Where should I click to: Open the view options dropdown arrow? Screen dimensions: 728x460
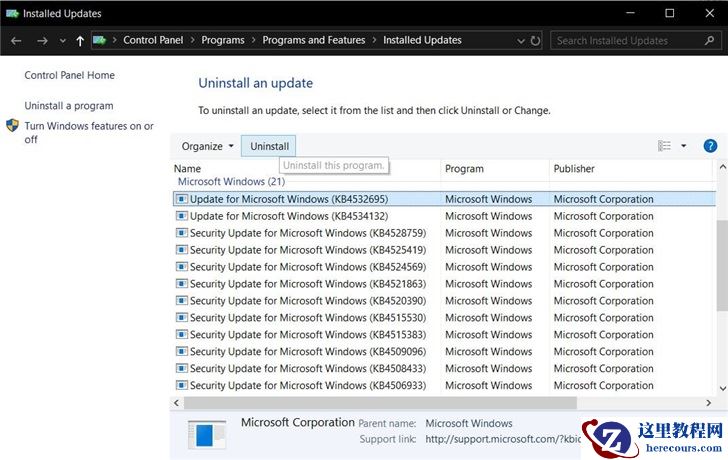coord(683,146)
